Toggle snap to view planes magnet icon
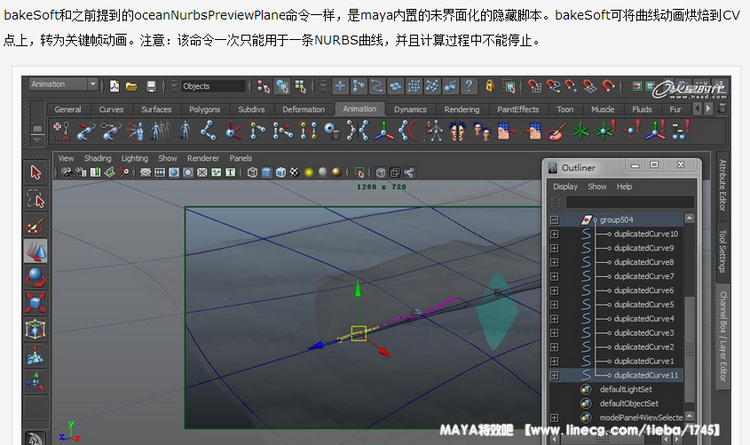750x445 pixels. (x=590, y=86)
